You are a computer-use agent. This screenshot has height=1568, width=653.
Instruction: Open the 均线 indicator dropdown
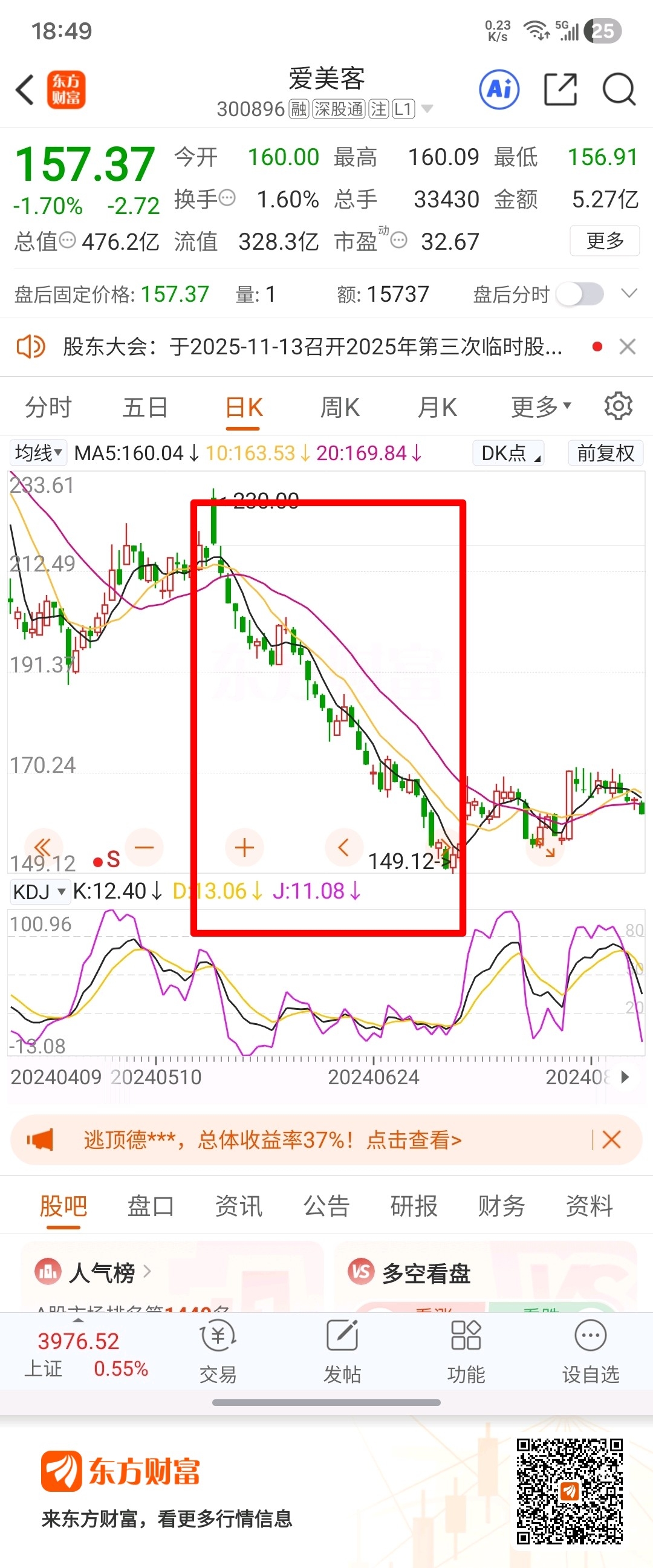[37, 453]
